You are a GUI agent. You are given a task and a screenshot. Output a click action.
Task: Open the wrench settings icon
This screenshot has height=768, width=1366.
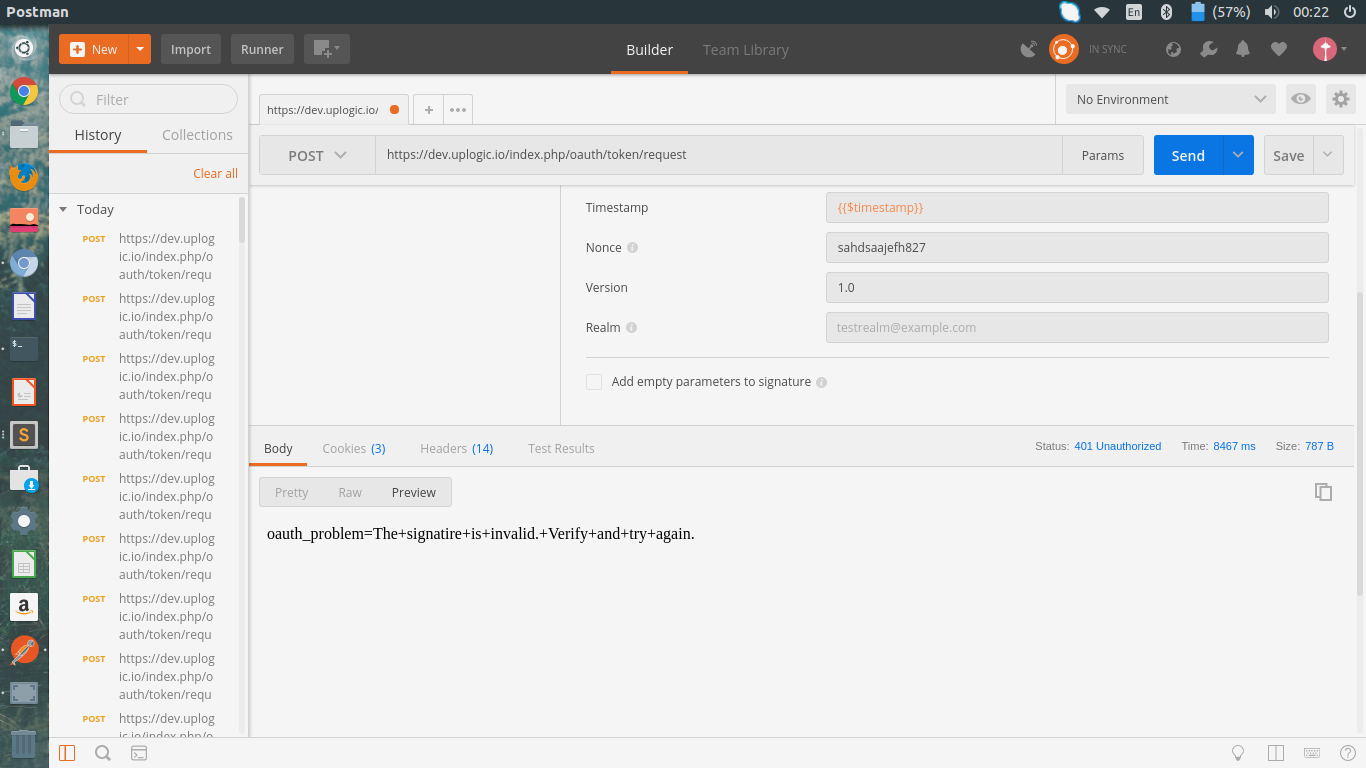[1208, 49]
